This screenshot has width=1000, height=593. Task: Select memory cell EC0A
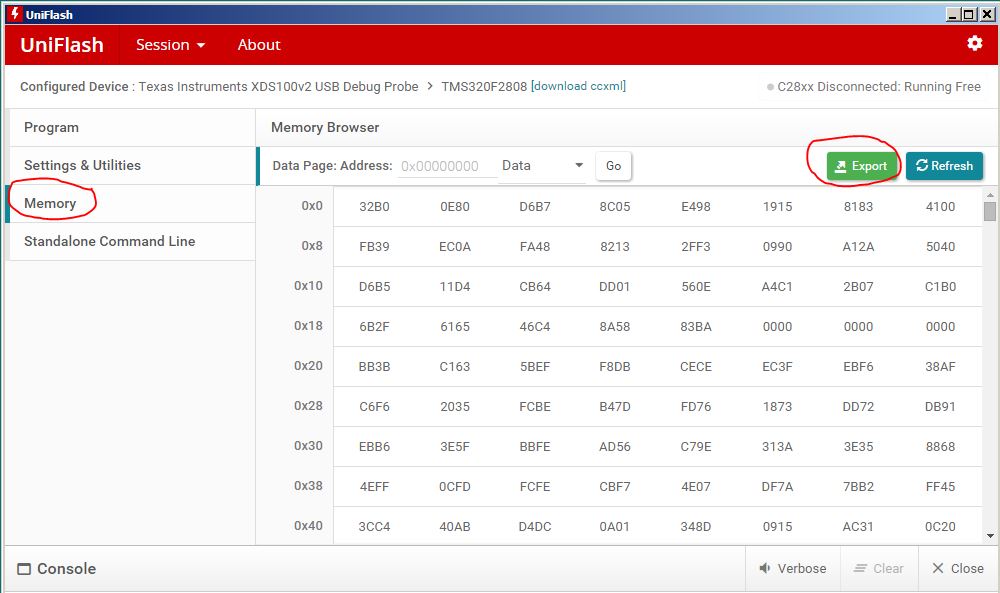click(x=455, y=247)
